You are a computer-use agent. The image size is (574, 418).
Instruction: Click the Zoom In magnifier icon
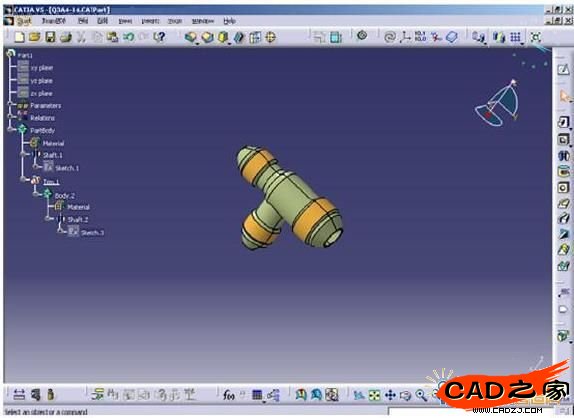pyautogui.click(x=421, y=395)
